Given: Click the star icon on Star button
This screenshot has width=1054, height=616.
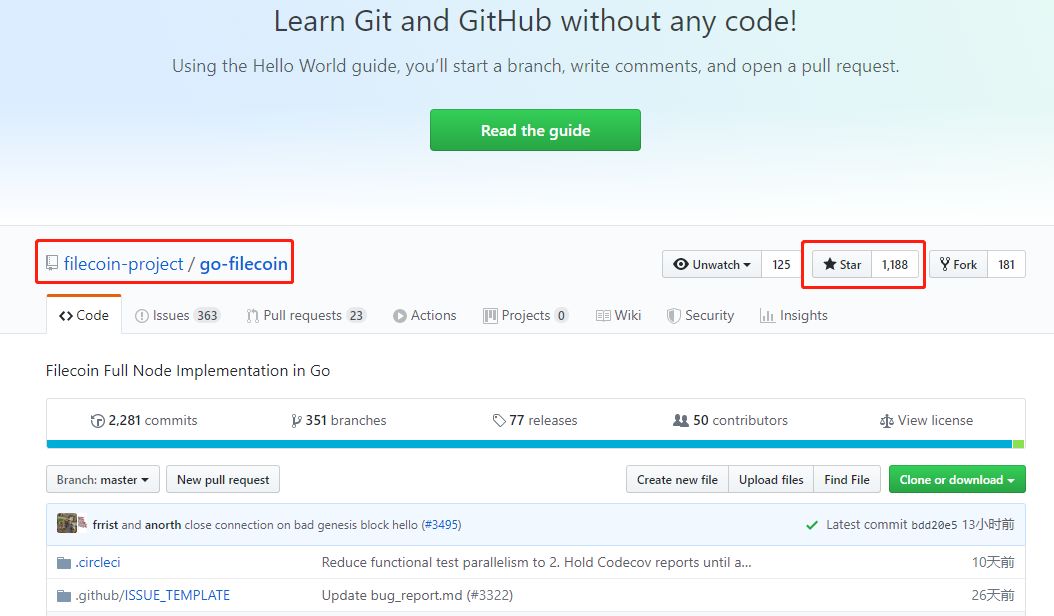Looking at the screenshot, I should click(829, 264).
